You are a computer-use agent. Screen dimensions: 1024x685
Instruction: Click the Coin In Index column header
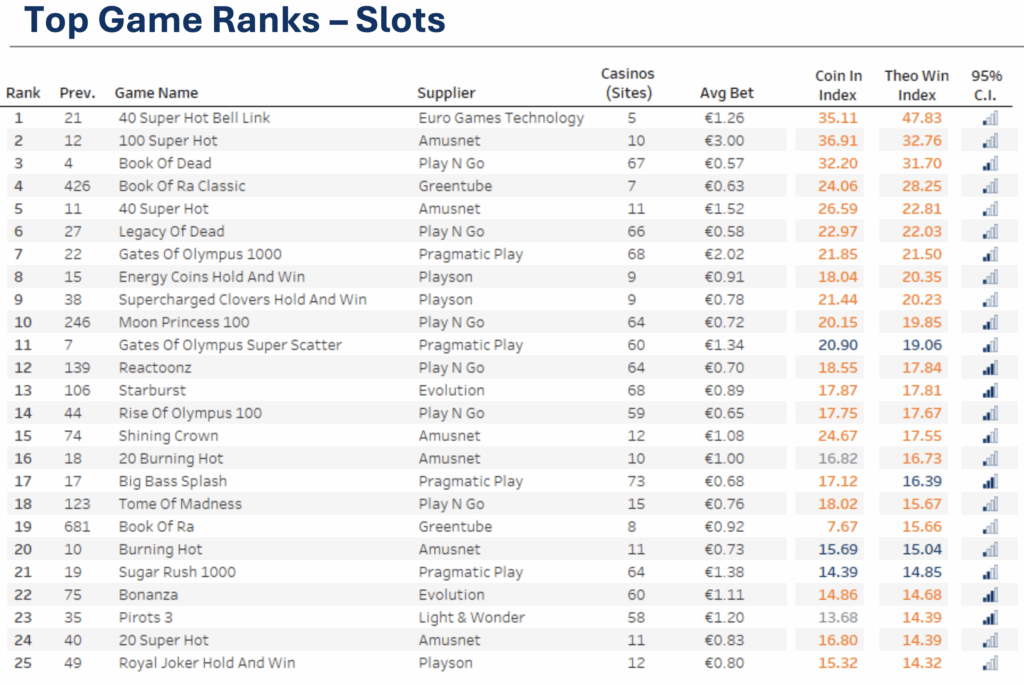pyautogui.click(x=838, y=85)
